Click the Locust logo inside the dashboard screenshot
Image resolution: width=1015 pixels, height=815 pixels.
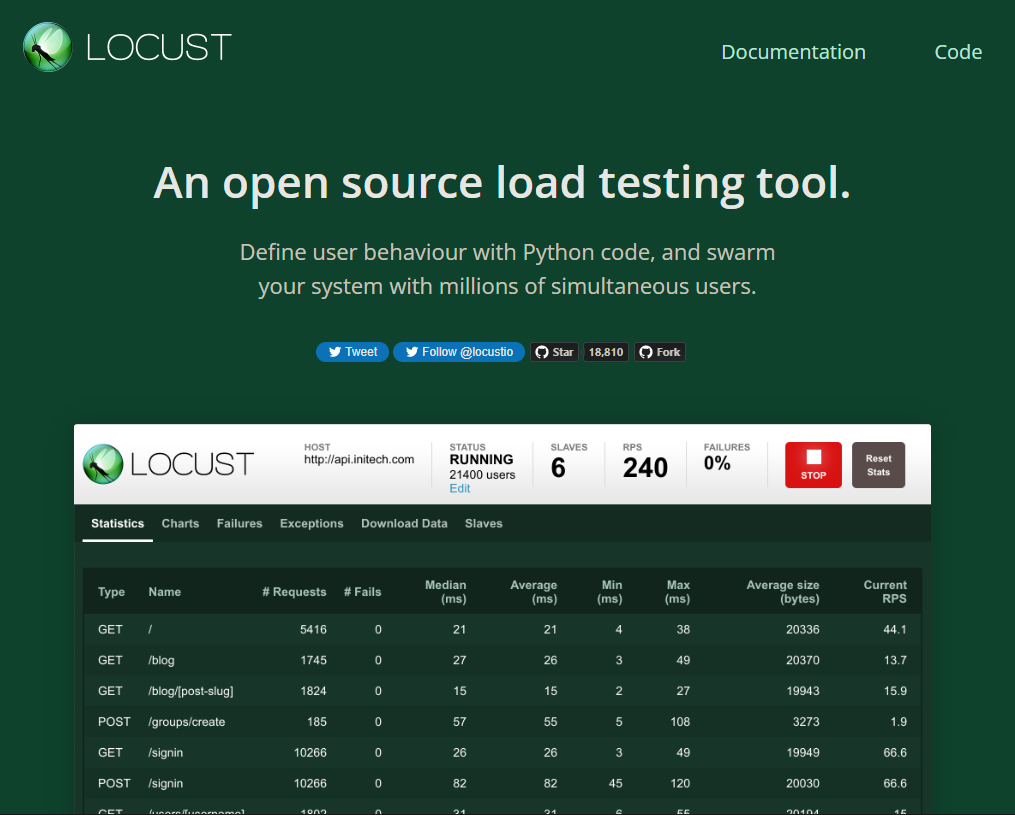pyautogui.click(x=101, y=463)
